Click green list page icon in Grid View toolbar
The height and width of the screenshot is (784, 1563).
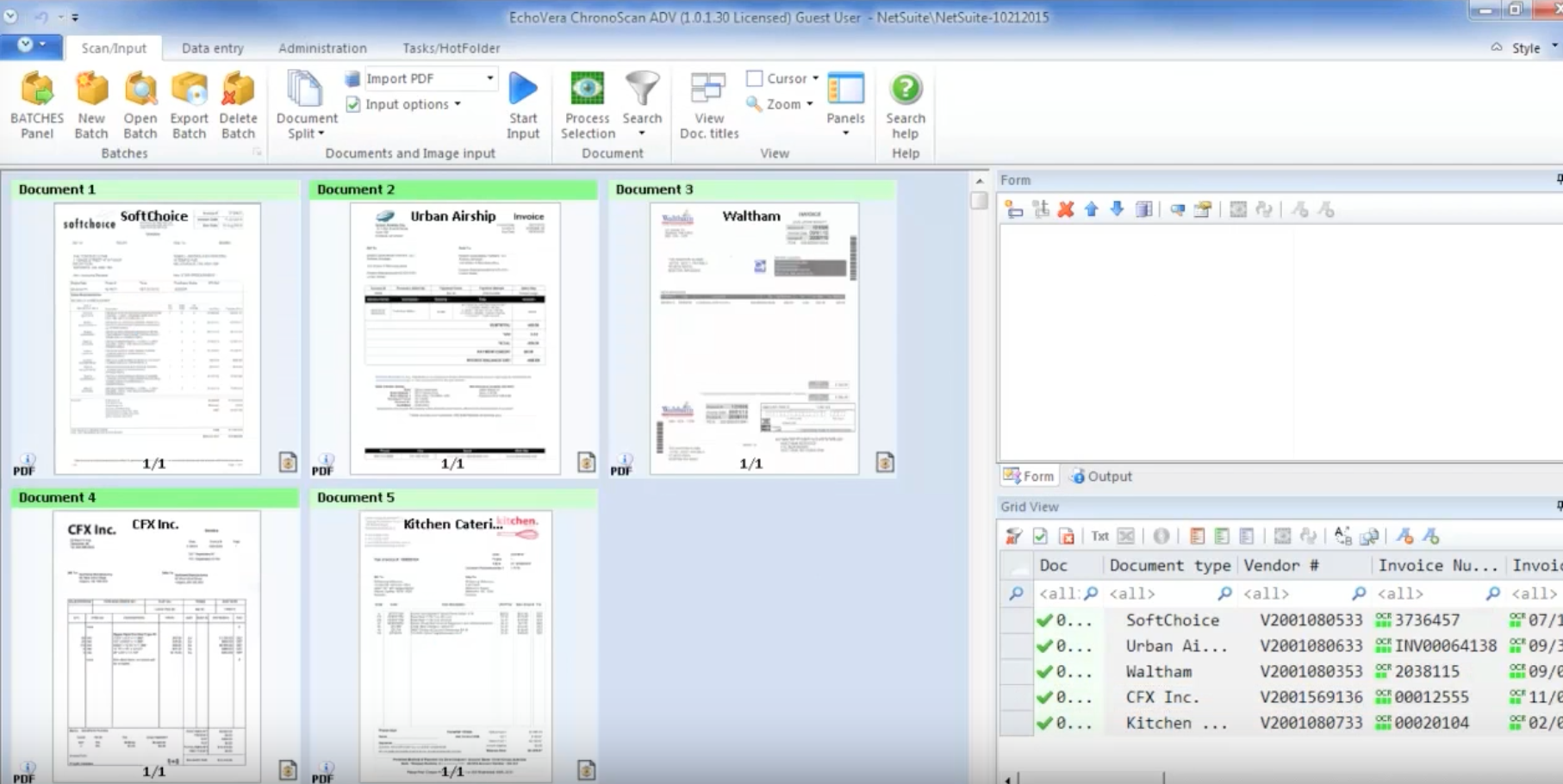tap(1221, 537)
